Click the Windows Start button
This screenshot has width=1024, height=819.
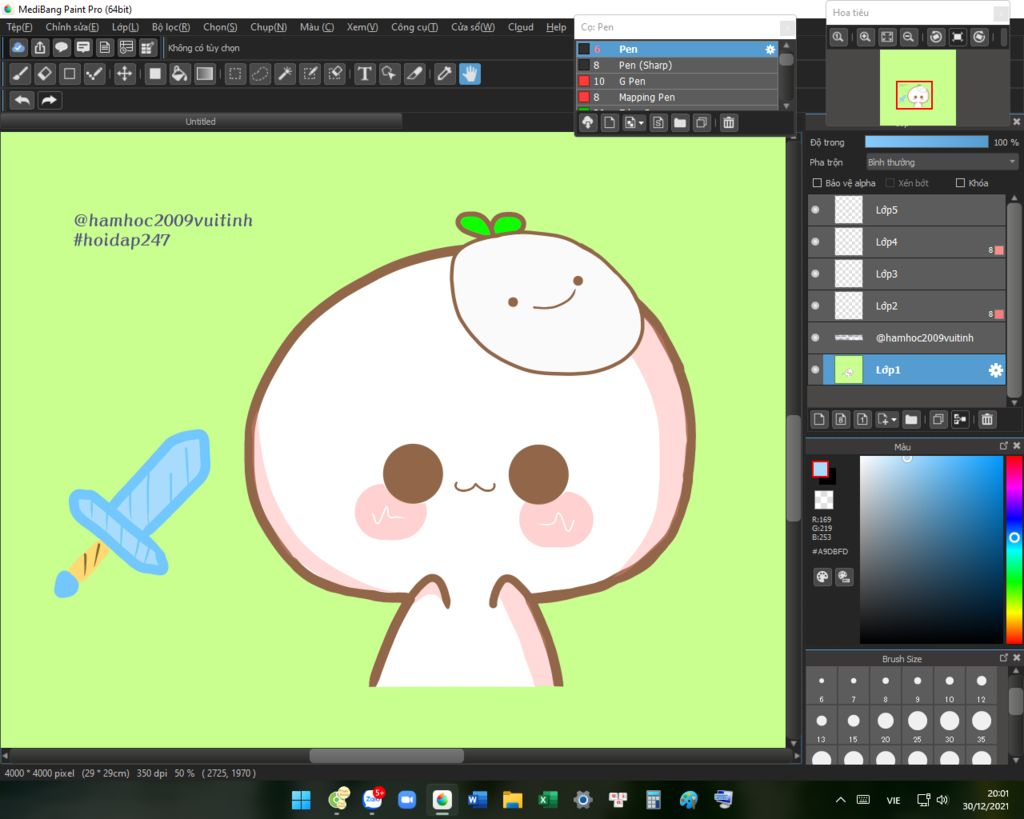pos(301,799)
